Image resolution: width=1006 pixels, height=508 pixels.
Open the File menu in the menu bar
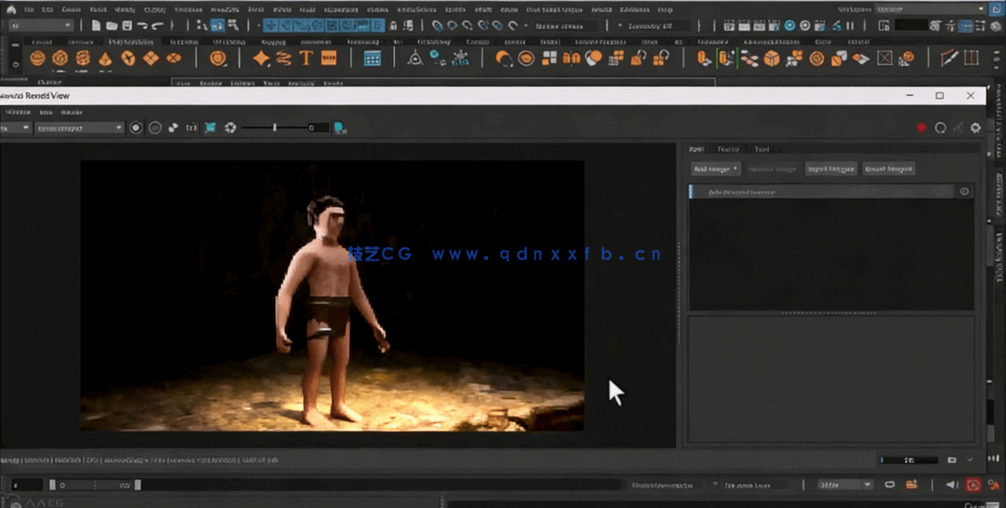[27, 9]
